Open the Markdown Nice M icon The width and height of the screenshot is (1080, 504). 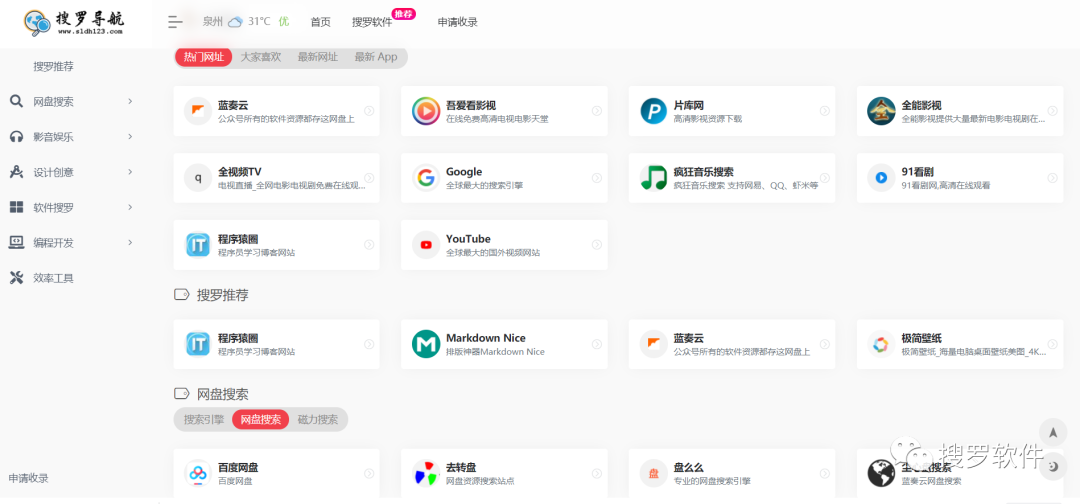point(426,344)
